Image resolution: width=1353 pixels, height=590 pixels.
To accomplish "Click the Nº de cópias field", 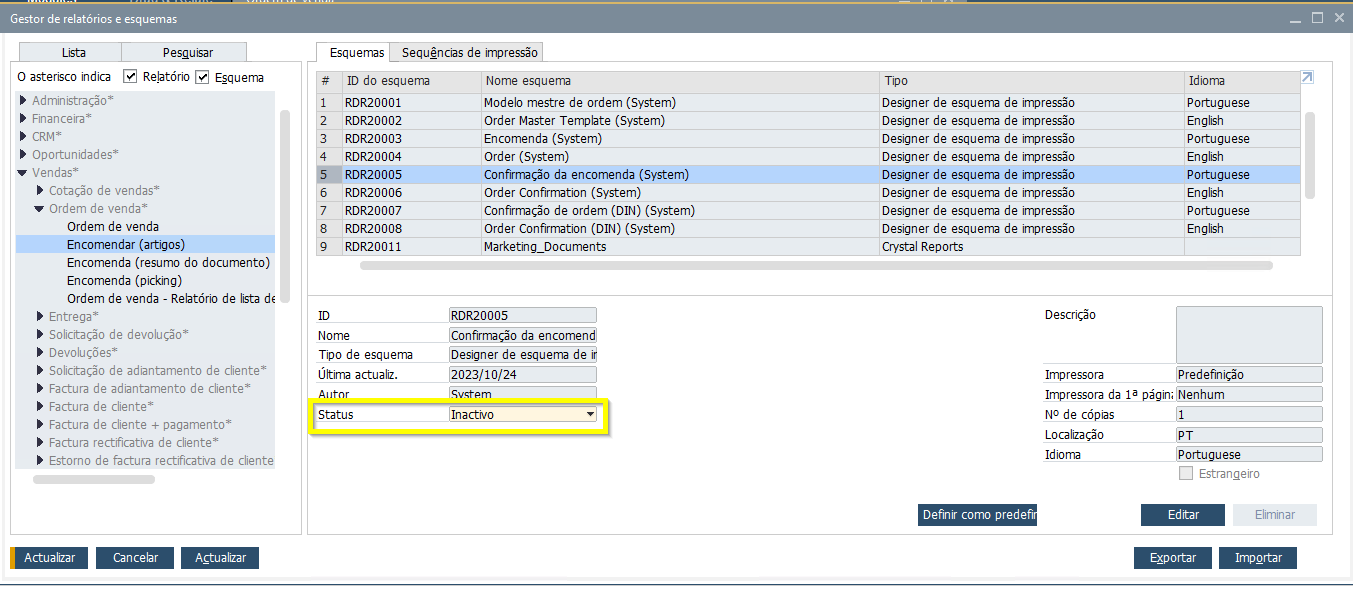I will click(x=1248, y=414).
